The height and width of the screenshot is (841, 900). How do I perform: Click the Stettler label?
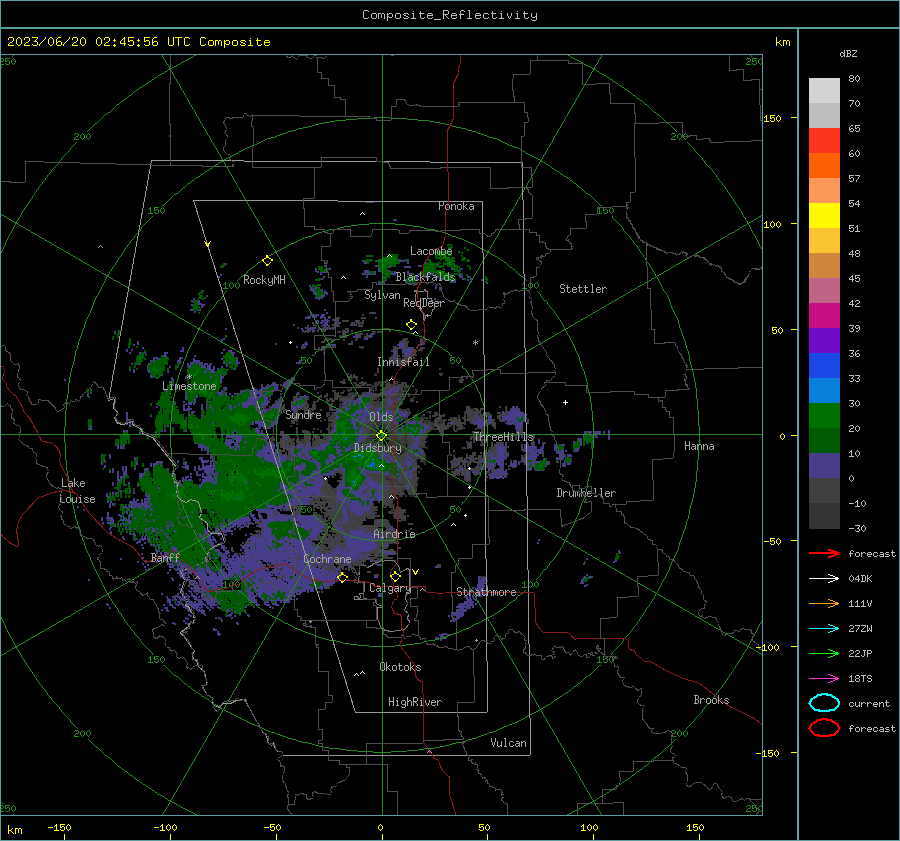click(583, 289)
